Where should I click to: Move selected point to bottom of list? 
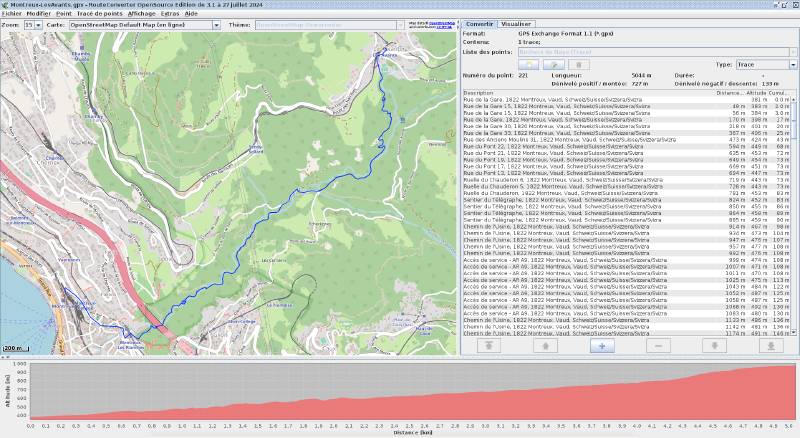[771, 345]
